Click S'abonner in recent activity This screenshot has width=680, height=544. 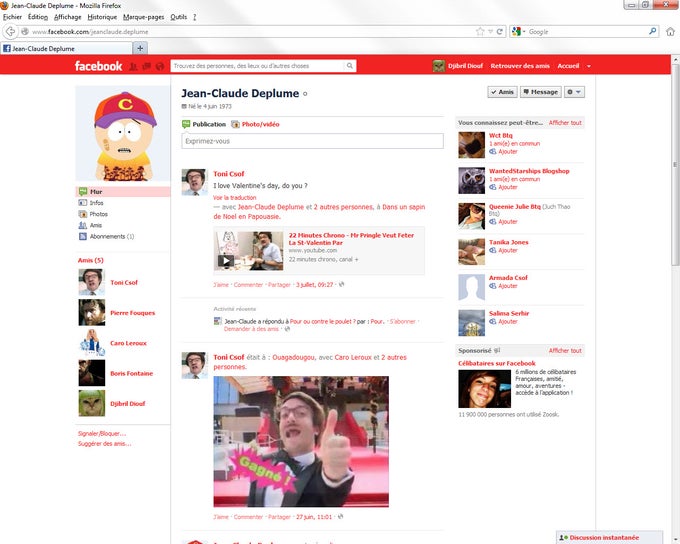402,321
